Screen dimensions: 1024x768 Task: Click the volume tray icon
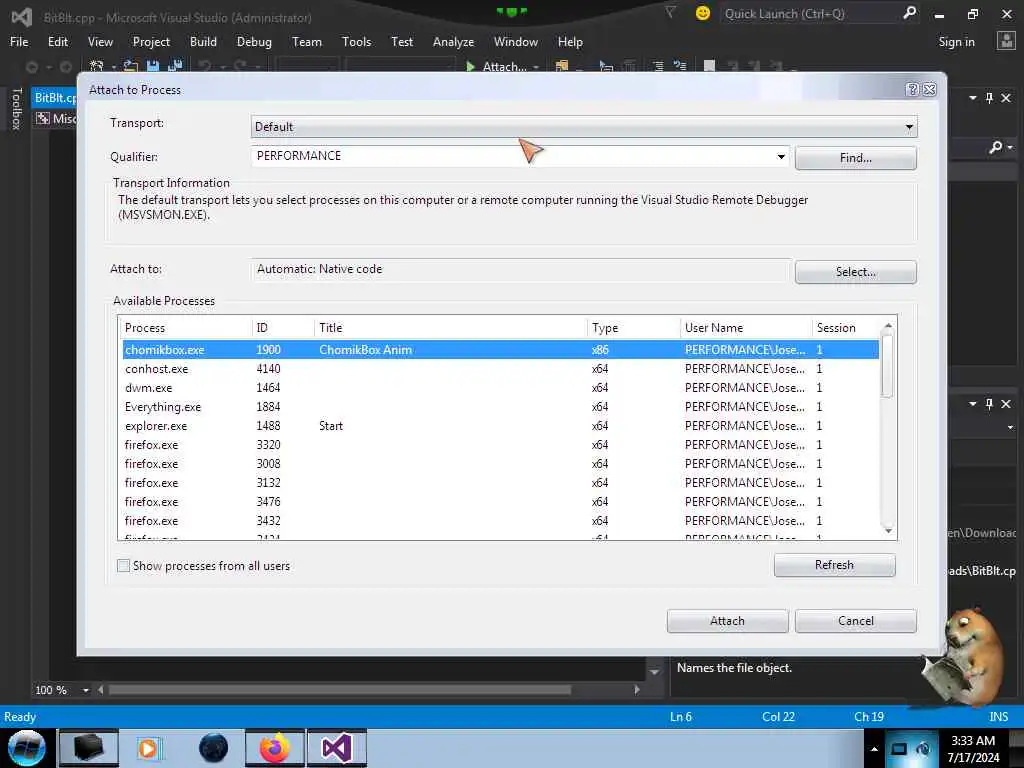[923, 748]
